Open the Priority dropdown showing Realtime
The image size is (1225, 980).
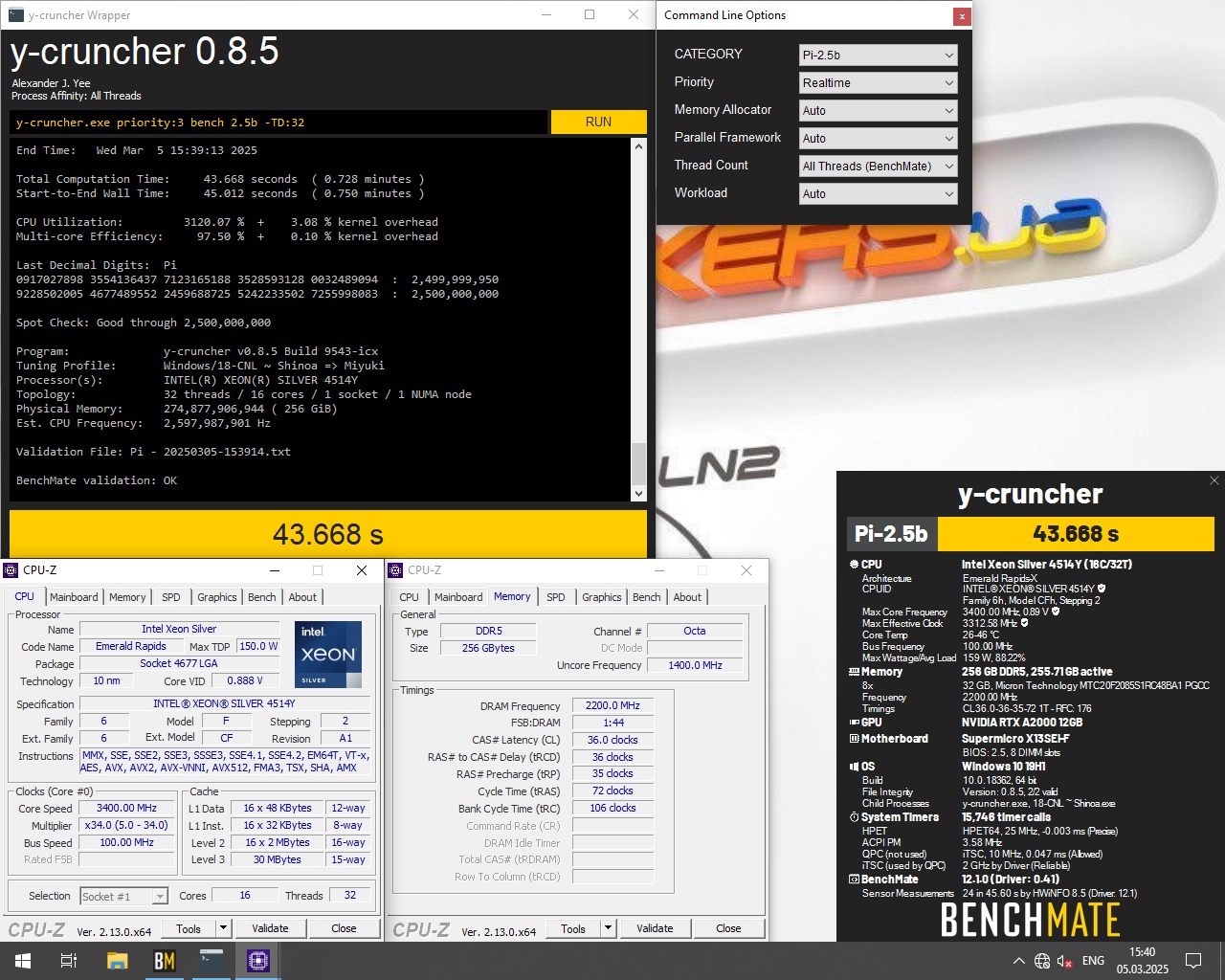(x=878, y=83)
